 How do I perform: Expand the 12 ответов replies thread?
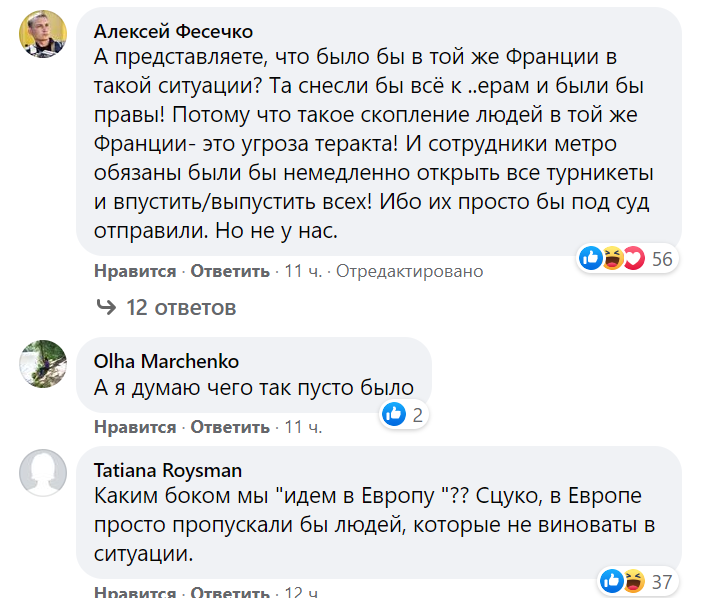point(180,307)
